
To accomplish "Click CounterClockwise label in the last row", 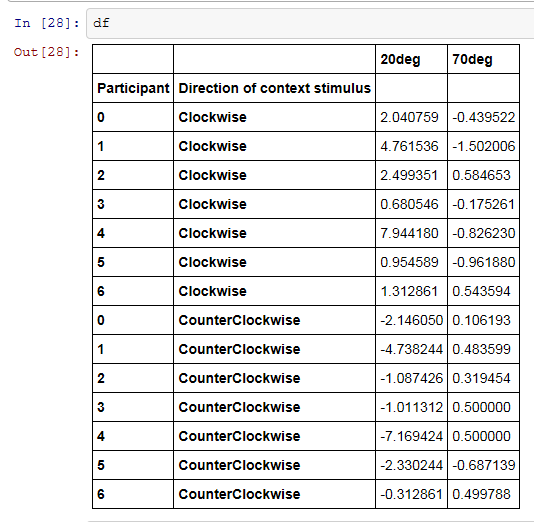I will 239,494.
